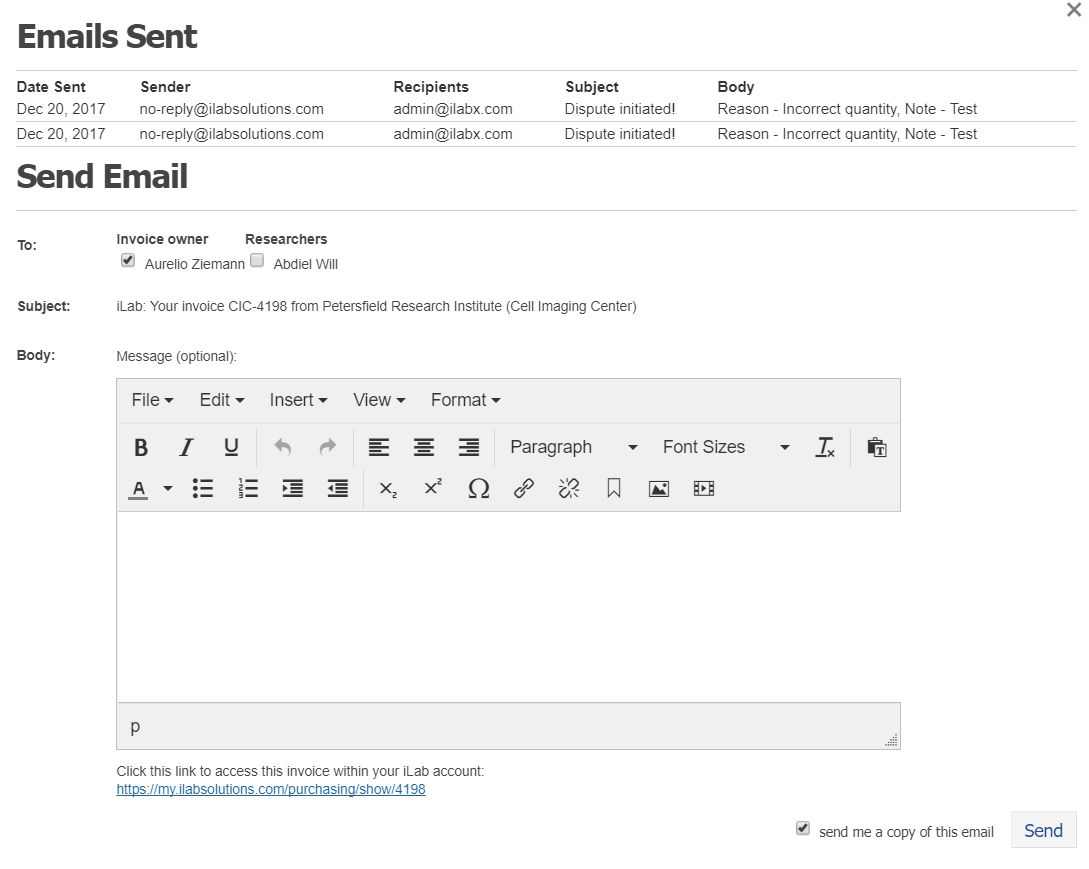Insert a bullet list

(x=203, y=488)
